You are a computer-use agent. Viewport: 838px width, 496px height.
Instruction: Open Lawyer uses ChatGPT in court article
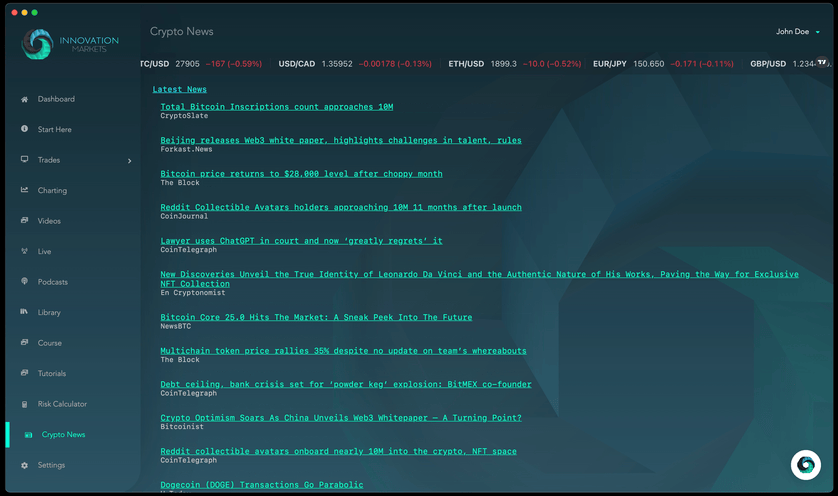coord(301,241)
